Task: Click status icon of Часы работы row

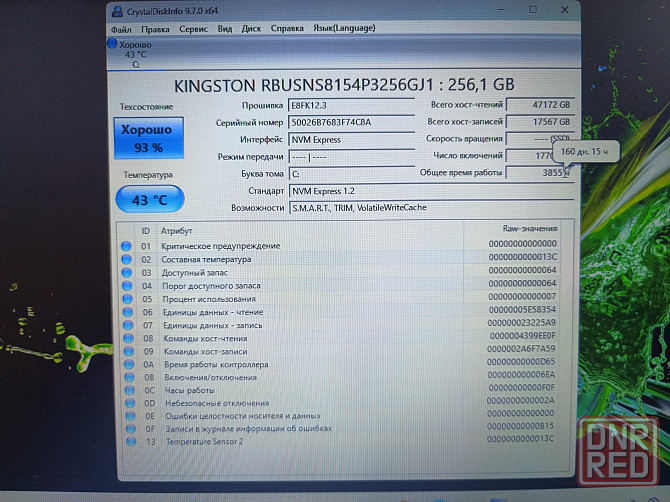Action: click(x=130, y=390)
